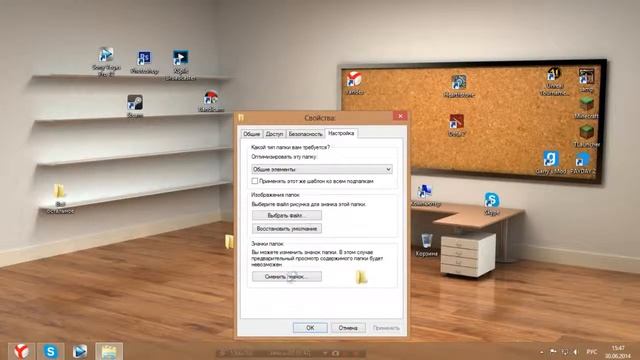Switch to the Доступ tab
This screenshot has height=360, width=640.
[x=274, y=134]
